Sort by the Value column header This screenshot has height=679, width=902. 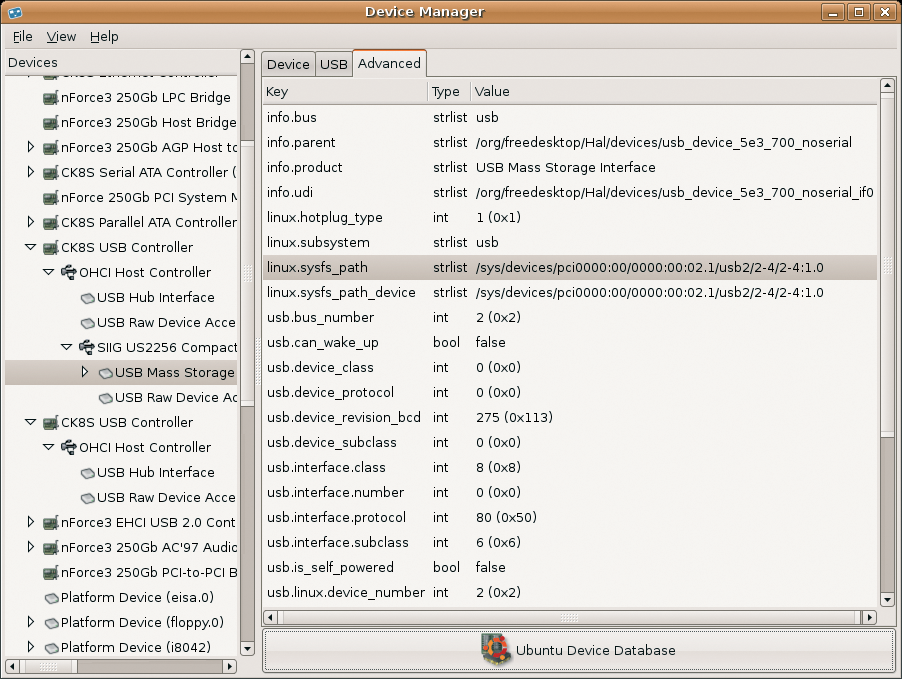click(674, 91)
